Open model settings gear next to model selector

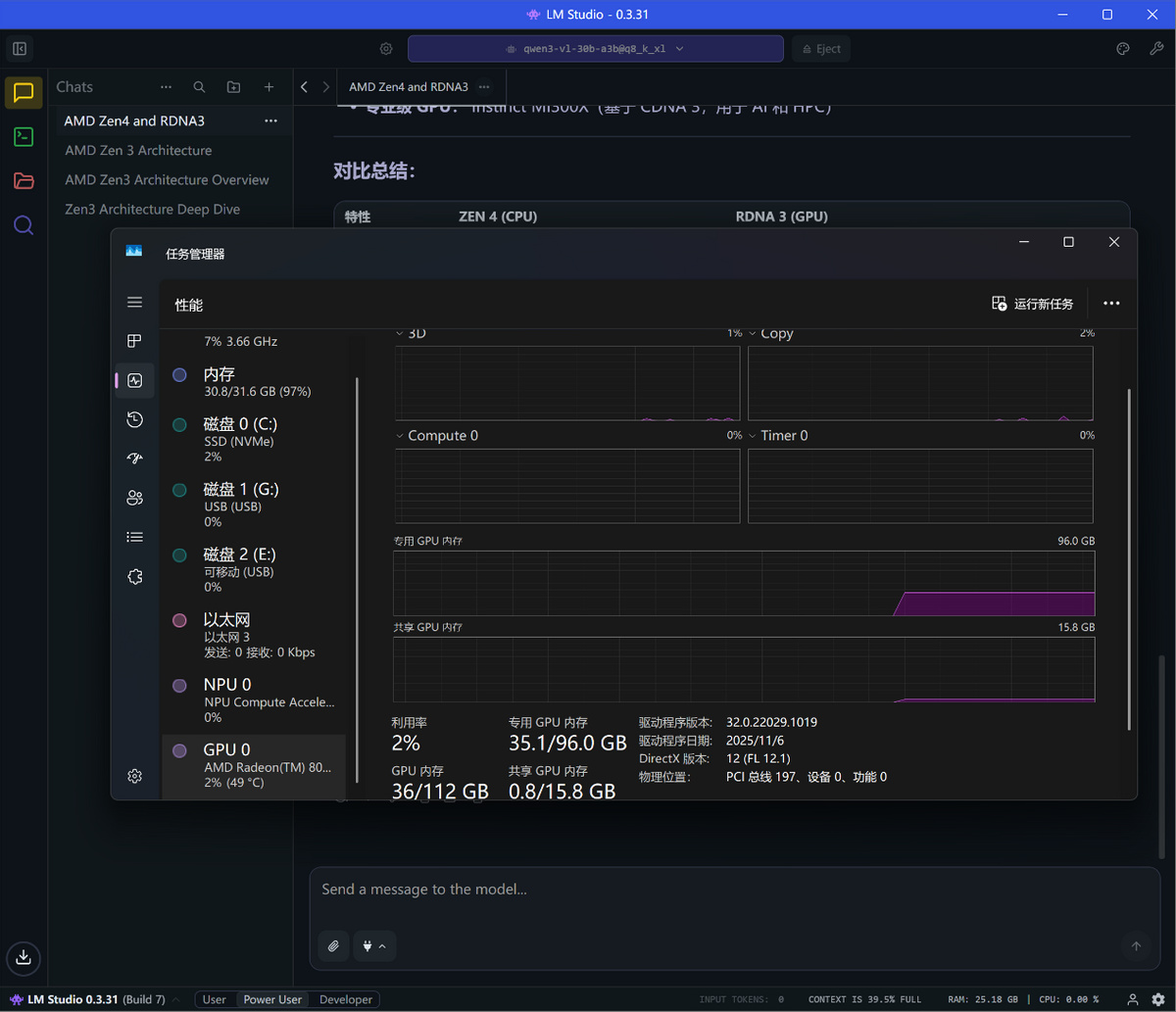tap(386, 48)
